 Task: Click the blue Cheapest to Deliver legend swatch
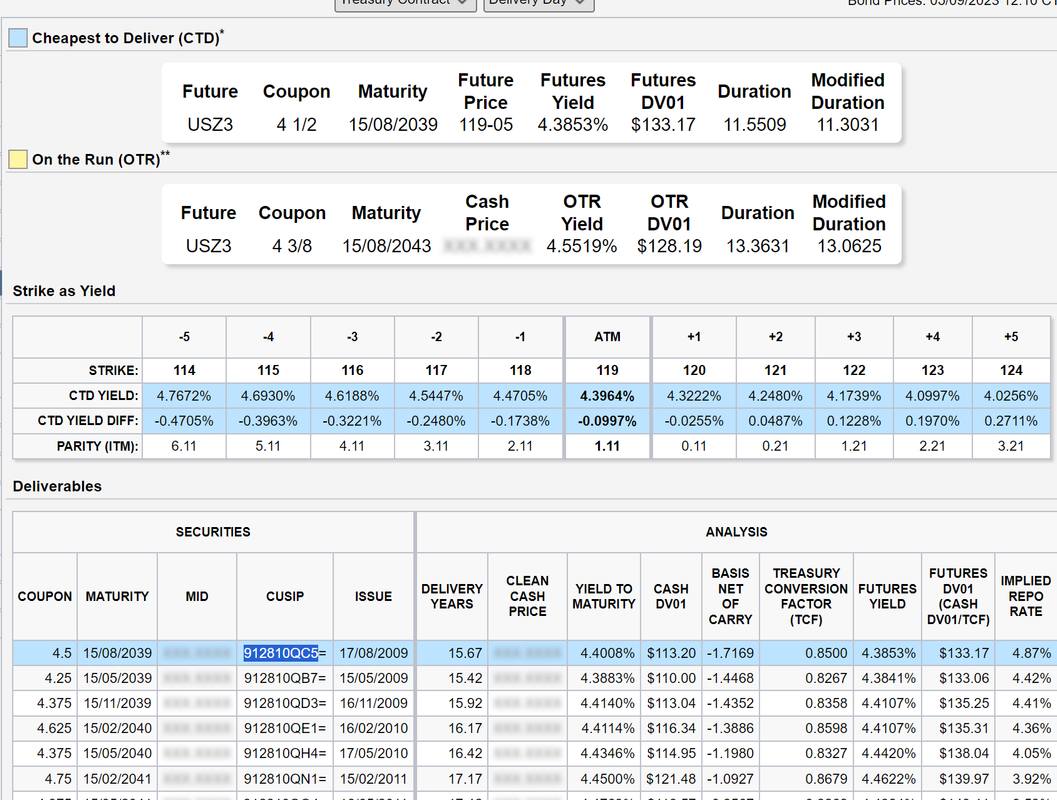pyautogui.click(x=18, y=38)
